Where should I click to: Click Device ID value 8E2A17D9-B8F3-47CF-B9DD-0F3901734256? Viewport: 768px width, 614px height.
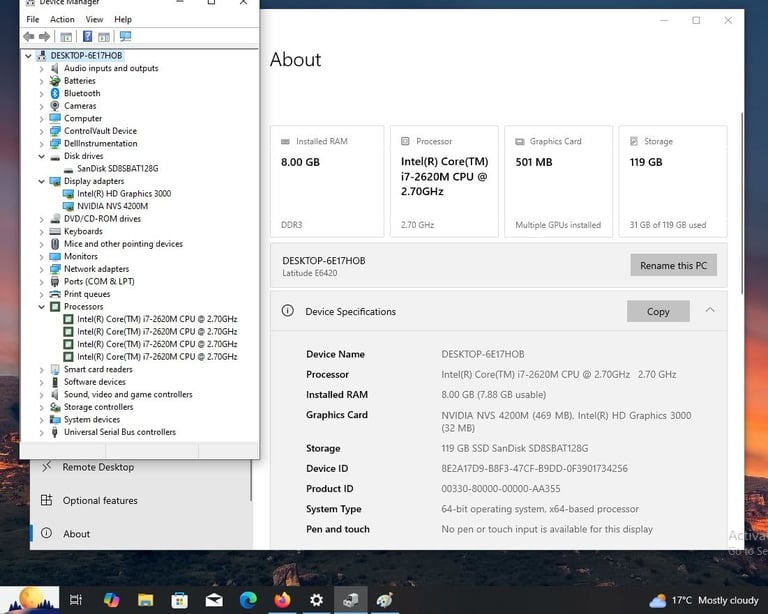click(534, 469)
